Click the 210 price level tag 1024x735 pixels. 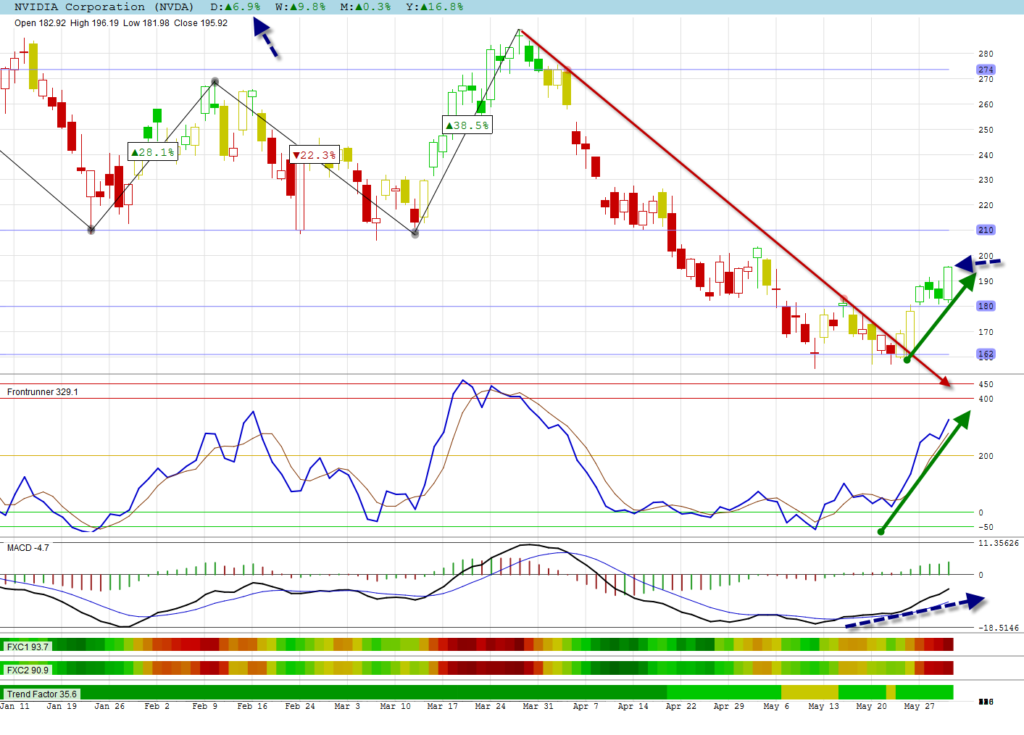point(985,230)
